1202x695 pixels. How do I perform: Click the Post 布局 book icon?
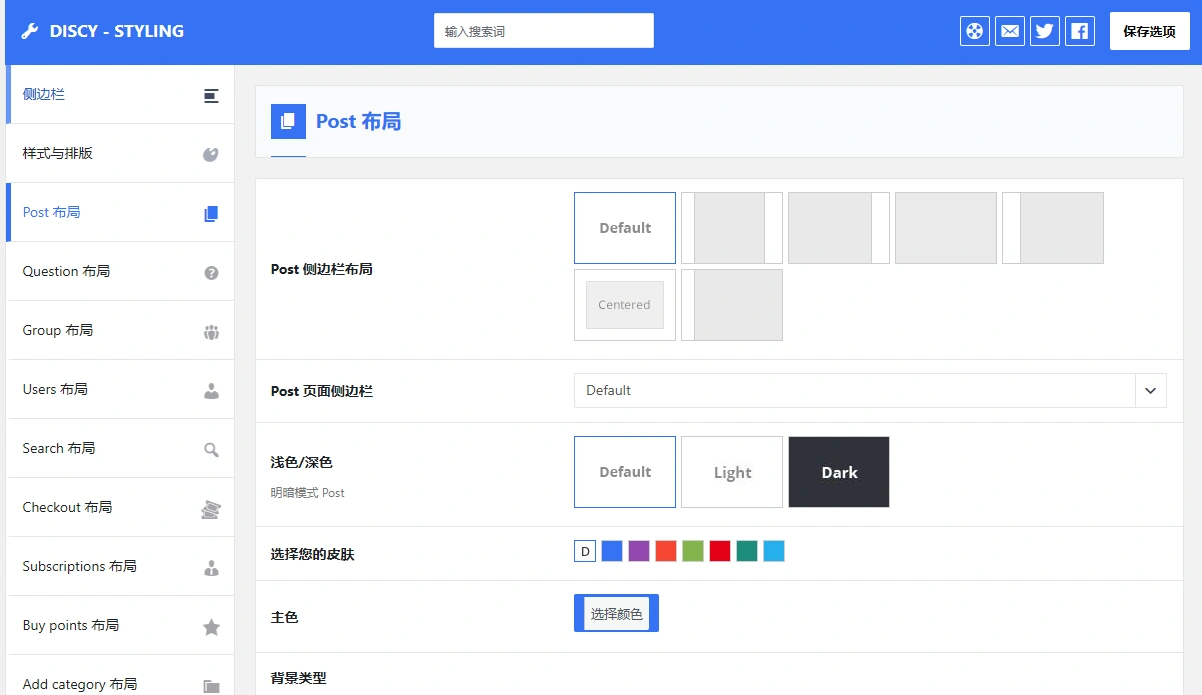[x=210, y=212]
